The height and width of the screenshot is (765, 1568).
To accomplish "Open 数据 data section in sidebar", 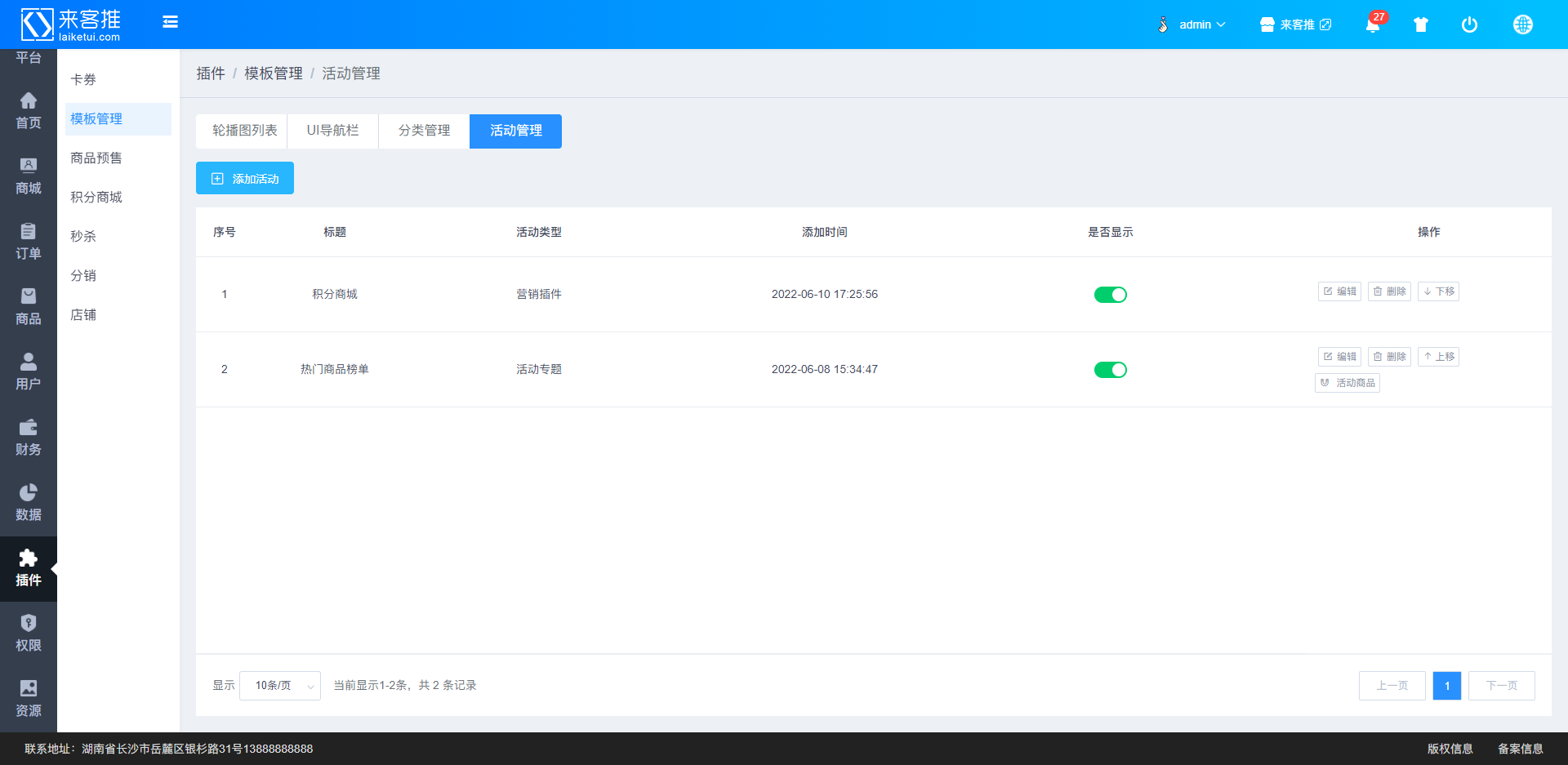I will pyautogui.click(x=29, y=503).
